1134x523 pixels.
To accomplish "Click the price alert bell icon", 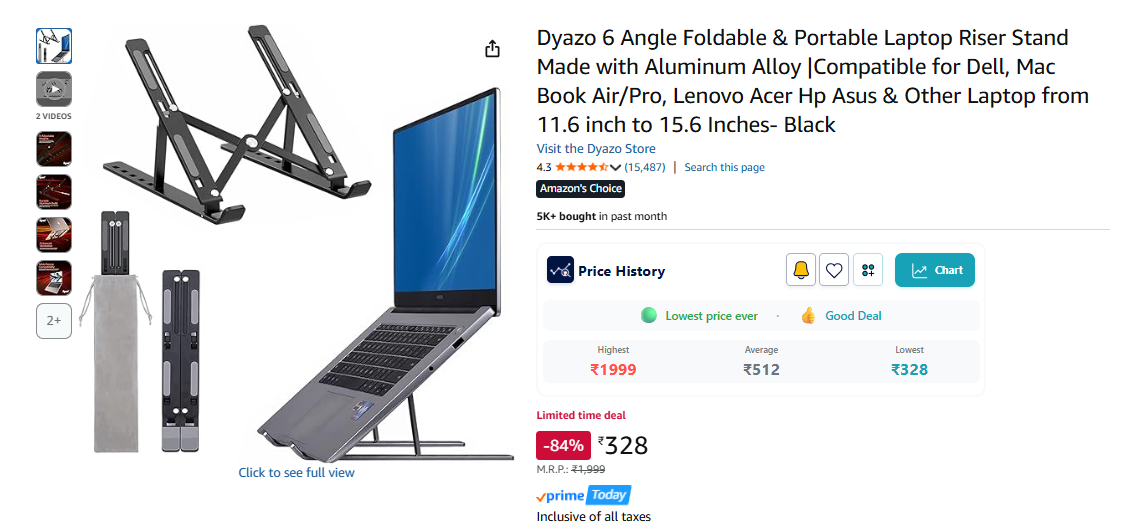I will 801,270.
